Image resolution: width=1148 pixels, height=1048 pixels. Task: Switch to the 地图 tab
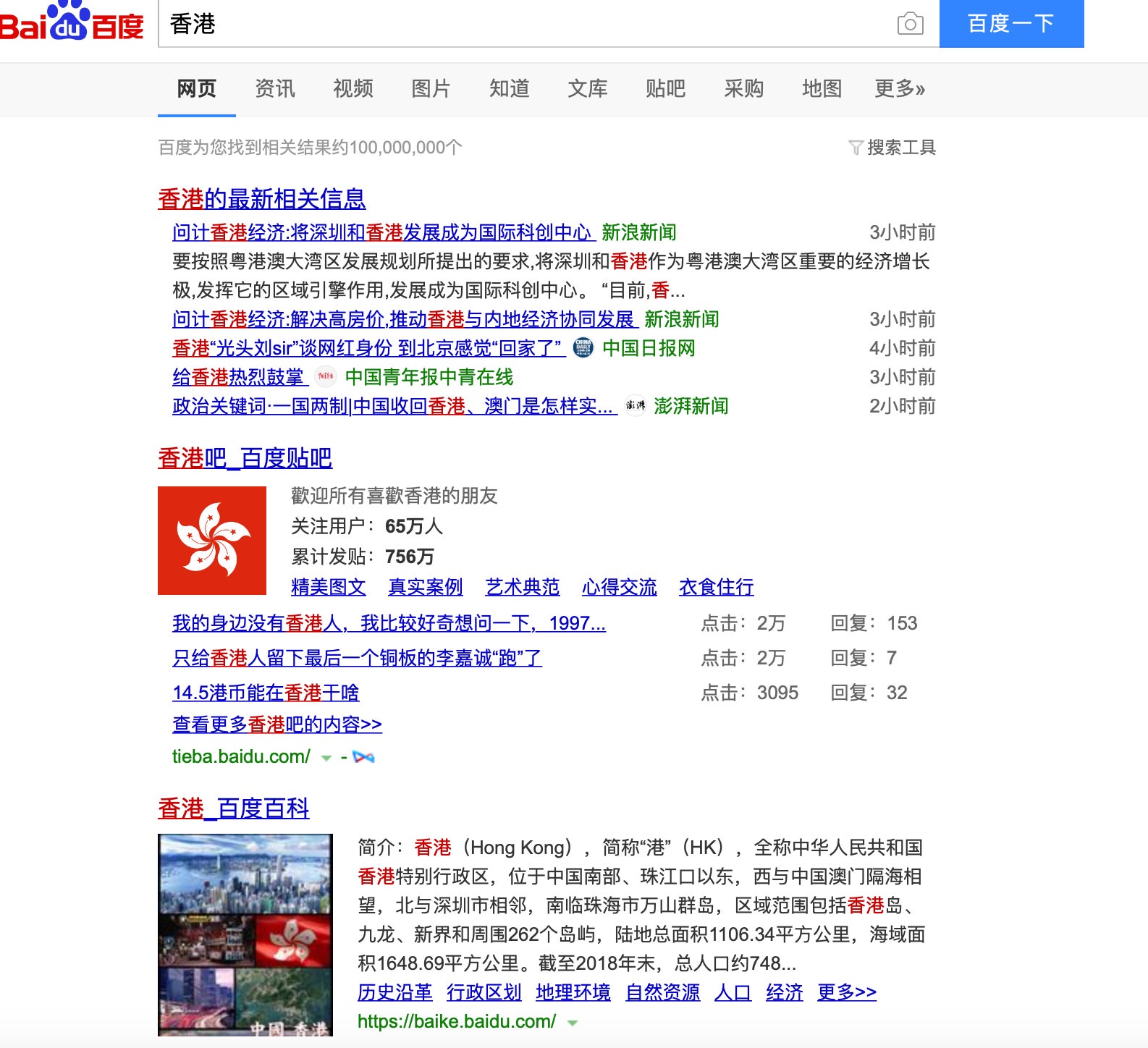click(822, 89)
